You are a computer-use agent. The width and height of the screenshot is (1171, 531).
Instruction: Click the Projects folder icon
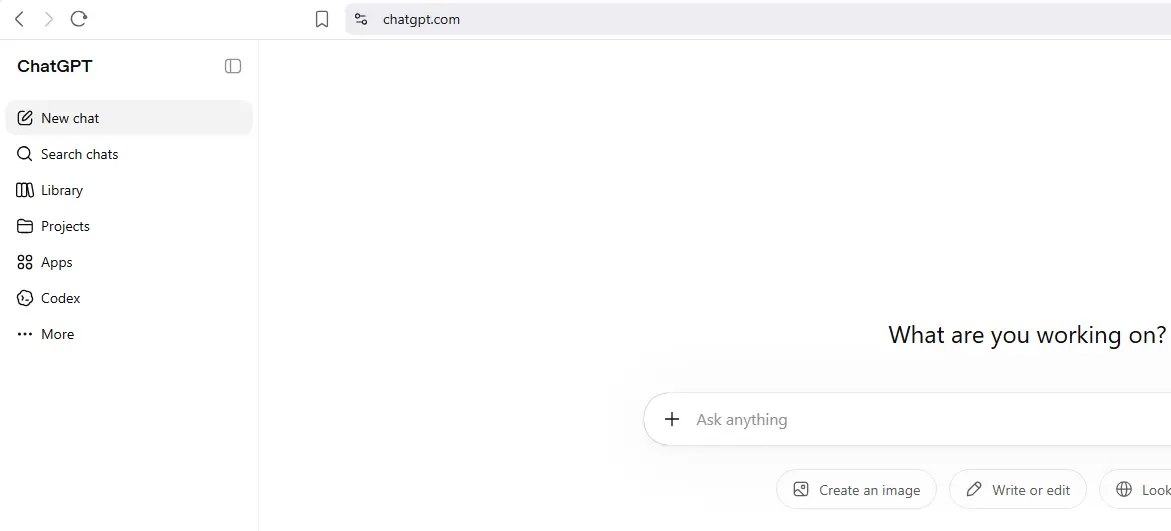tap(25, 226)
